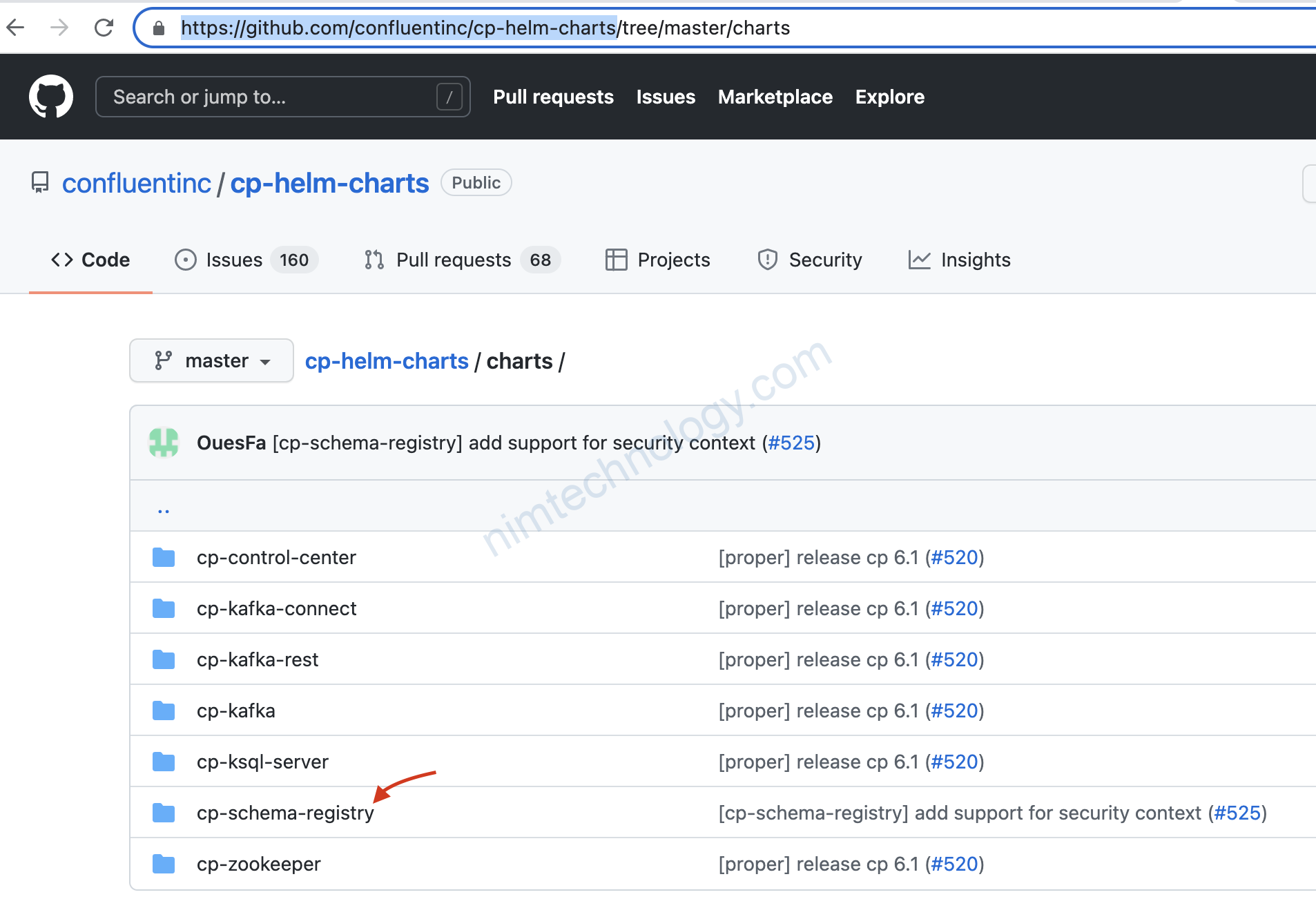Open the Issues tab with 160

pyautogui.click(x=246, y=260)
